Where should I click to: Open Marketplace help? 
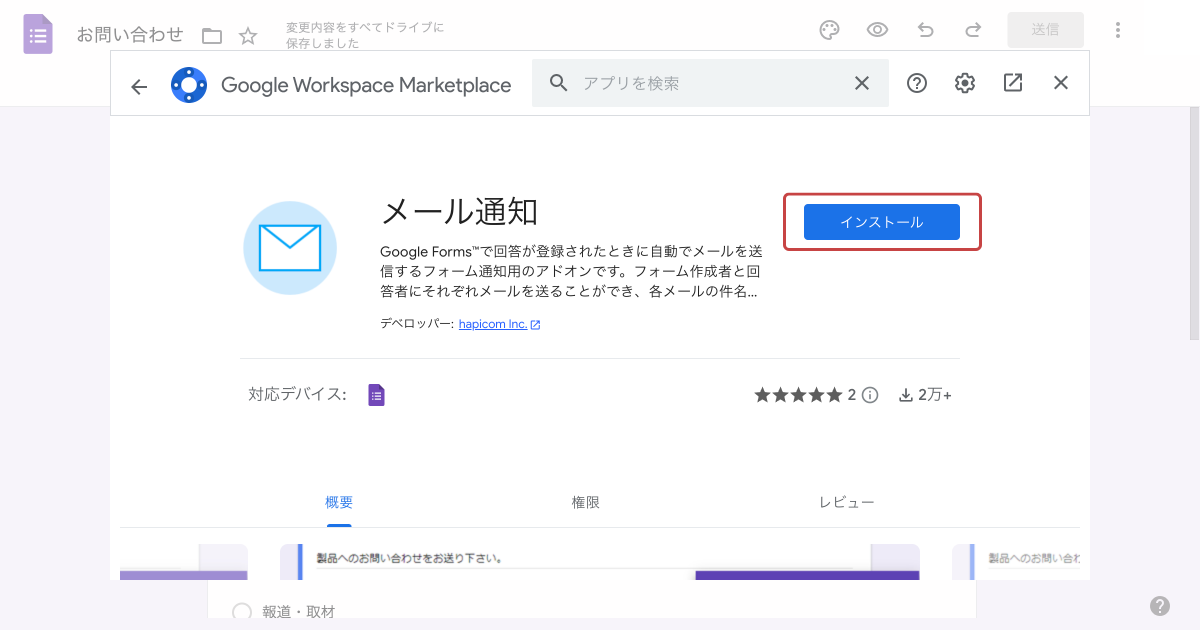pos(917,83)
